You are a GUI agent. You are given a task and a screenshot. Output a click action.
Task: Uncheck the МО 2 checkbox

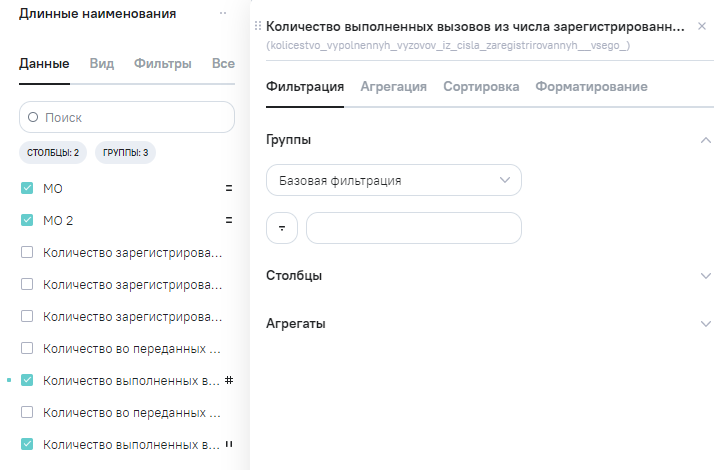[28, 220]
